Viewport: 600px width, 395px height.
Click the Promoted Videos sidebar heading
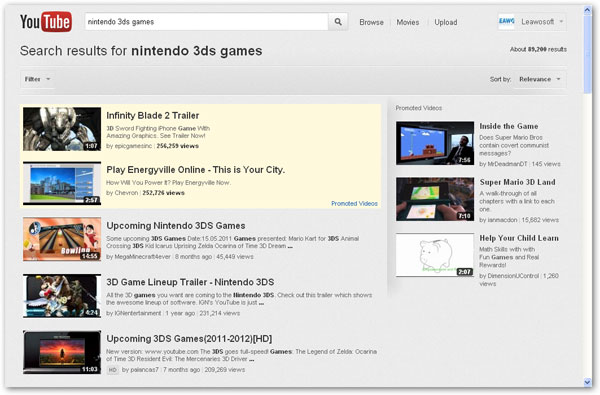(419, 108)
